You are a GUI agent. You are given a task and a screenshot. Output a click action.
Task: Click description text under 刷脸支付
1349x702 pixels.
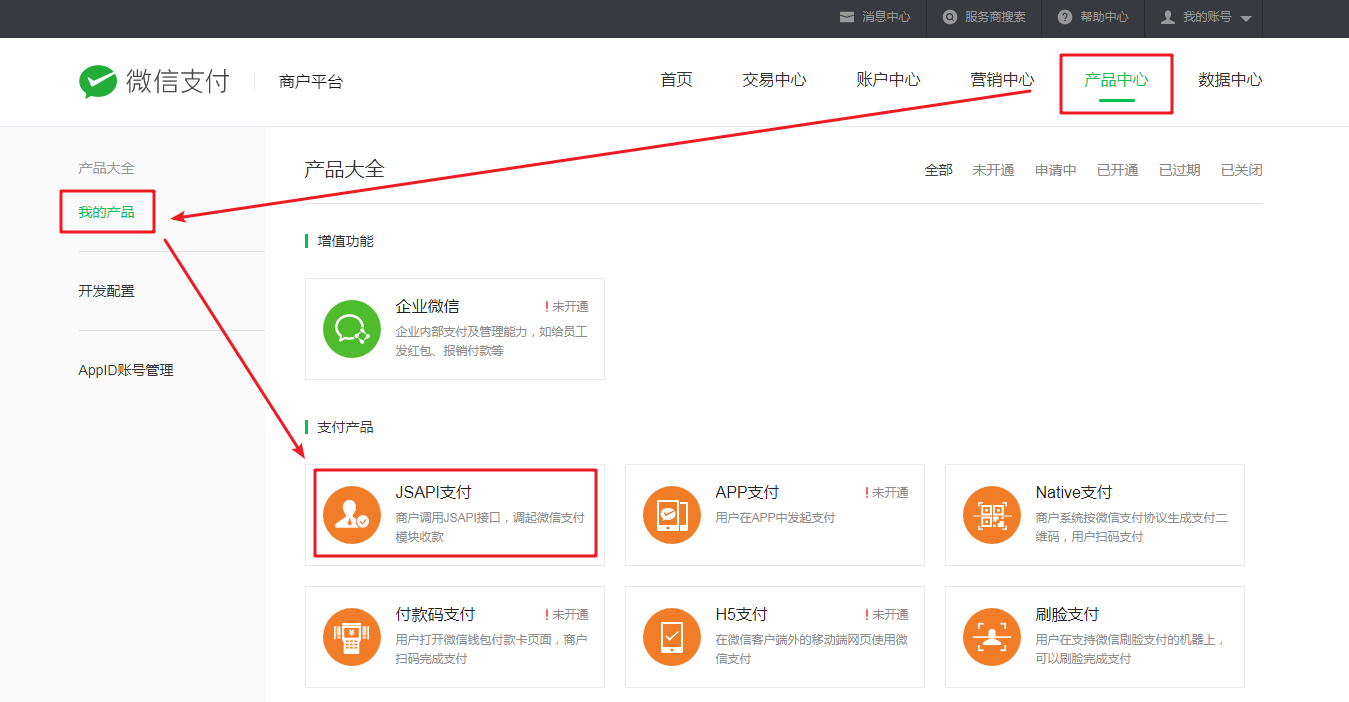click(x=1130, y=649)
